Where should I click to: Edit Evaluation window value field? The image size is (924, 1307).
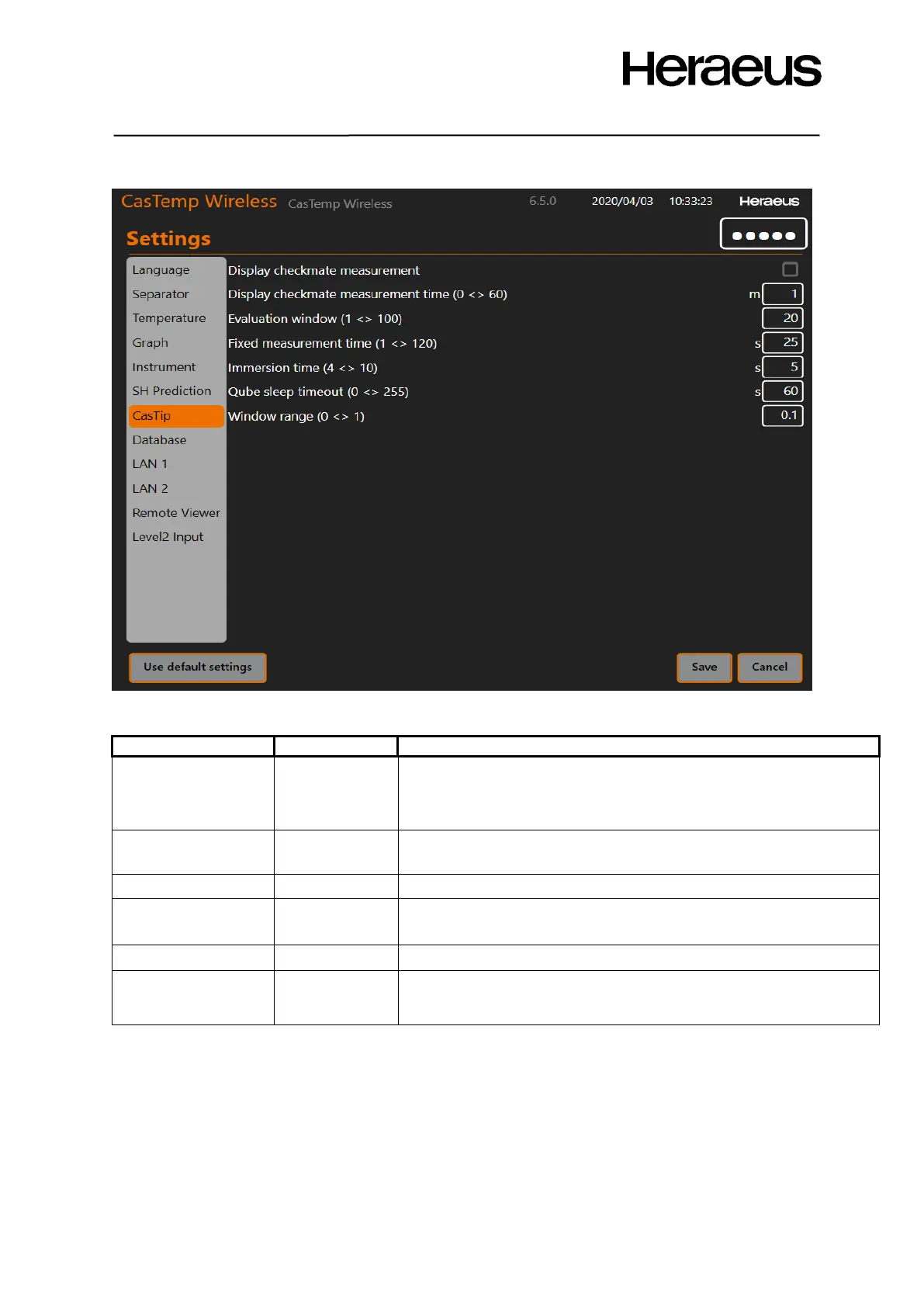783,318
